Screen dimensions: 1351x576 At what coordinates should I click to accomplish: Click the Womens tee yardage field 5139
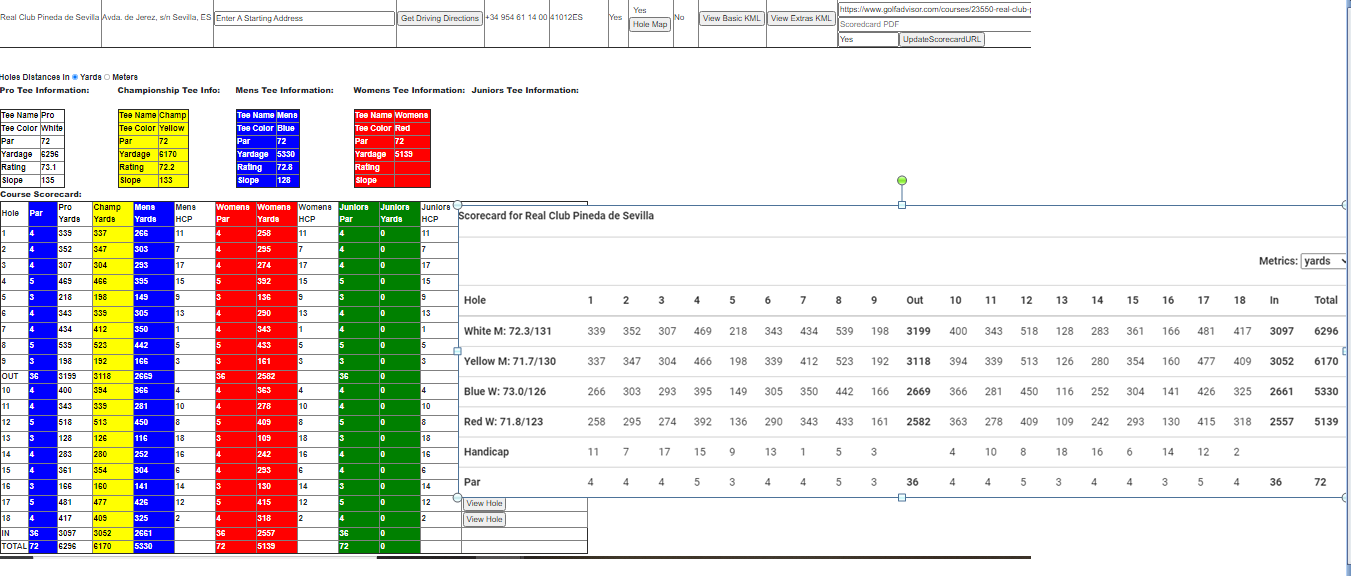point(411,154)
